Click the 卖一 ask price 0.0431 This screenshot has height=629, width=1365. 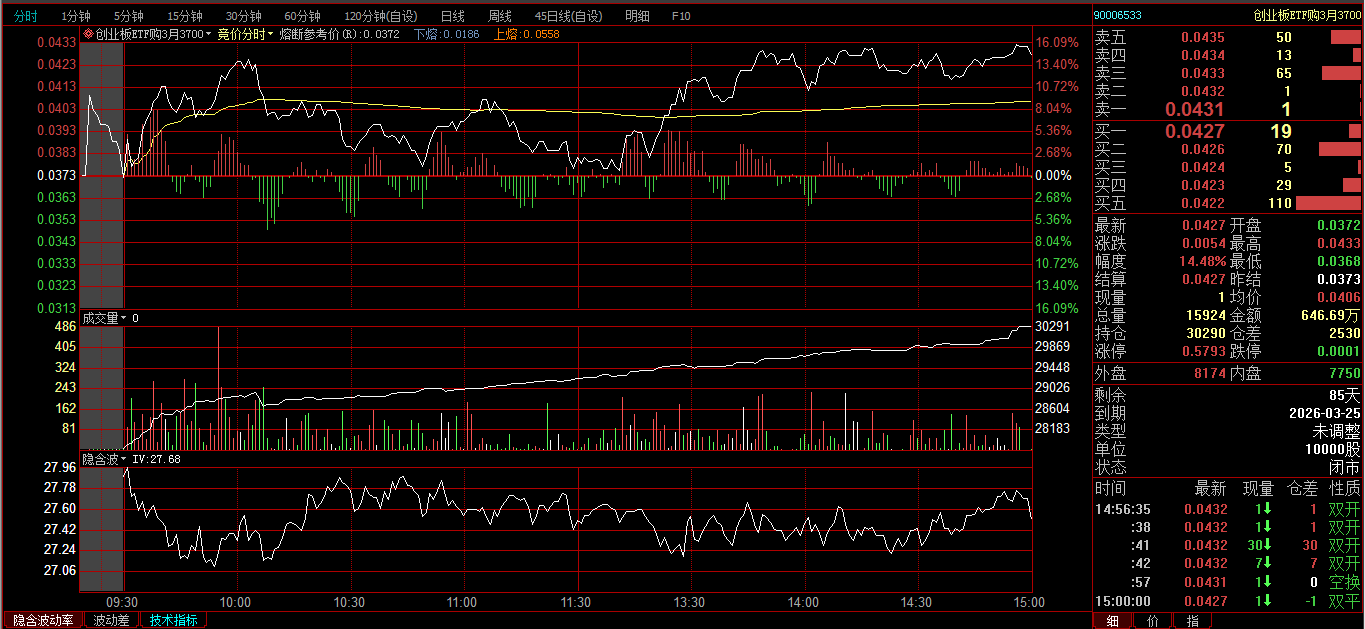click(1194, 109)
